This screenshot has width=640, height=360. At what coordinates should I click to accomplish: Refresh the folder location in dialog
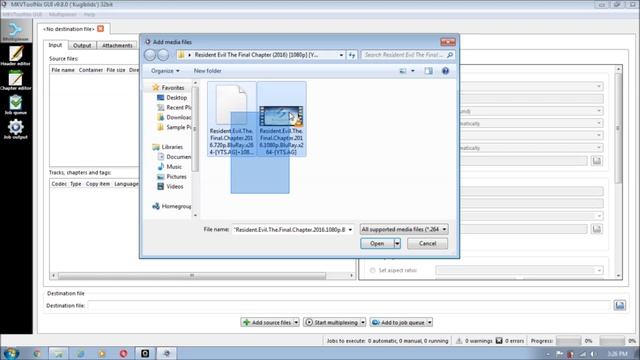click(352, 55)
